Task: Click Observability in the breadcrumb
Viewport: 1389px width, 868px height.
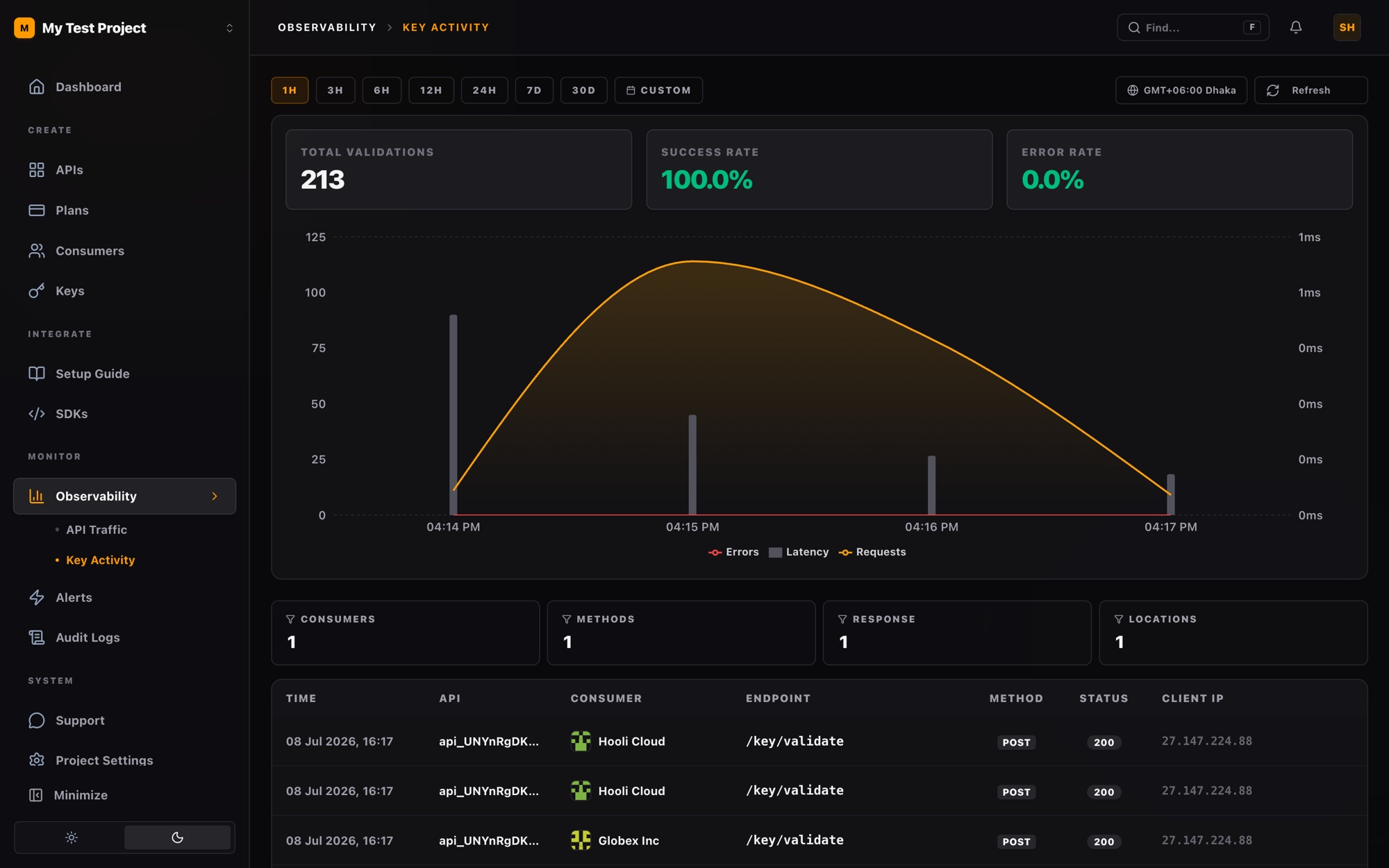Action: [327, 28]
